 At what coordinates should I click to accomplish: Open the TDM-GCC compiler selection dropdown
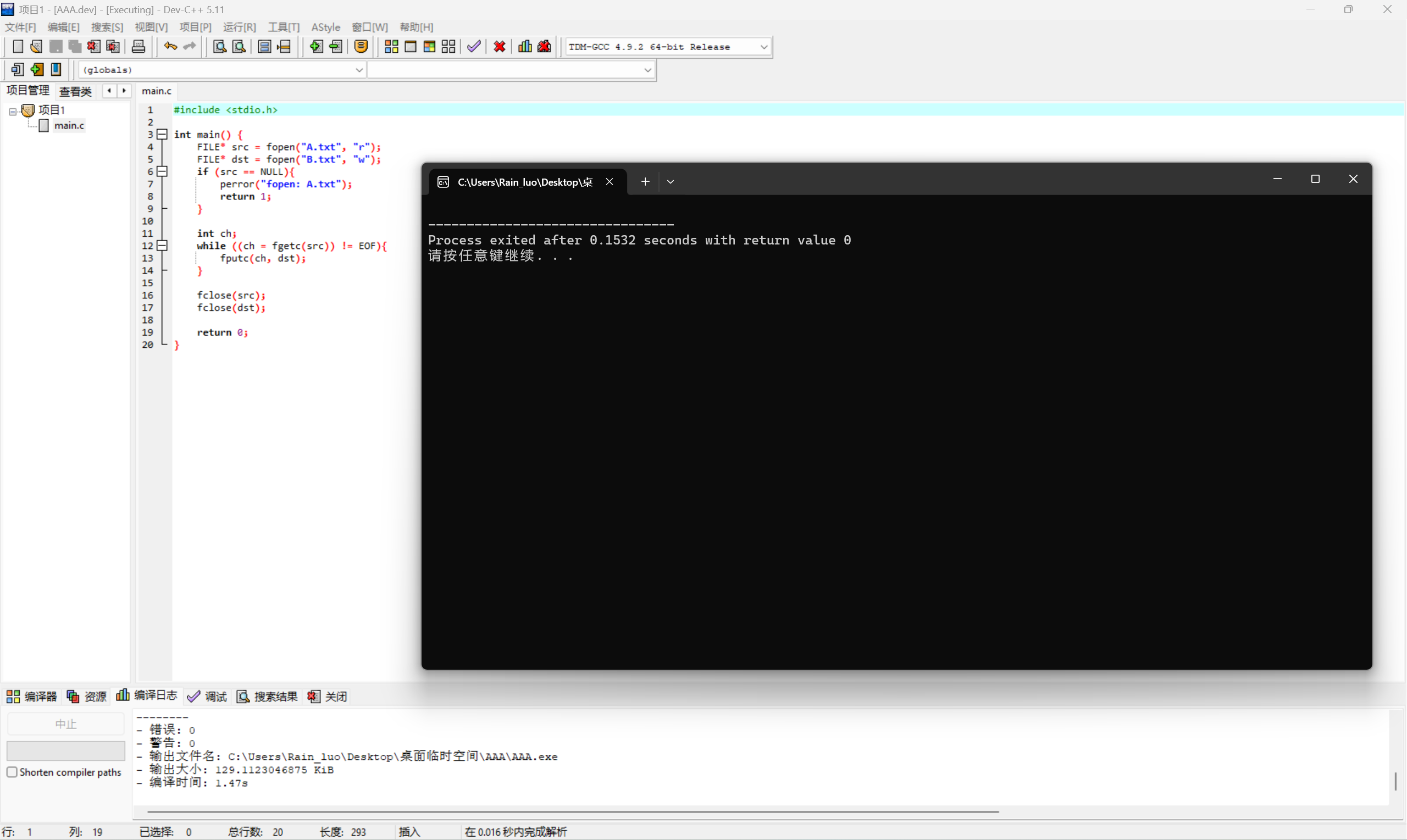click(x=763, y=47)
